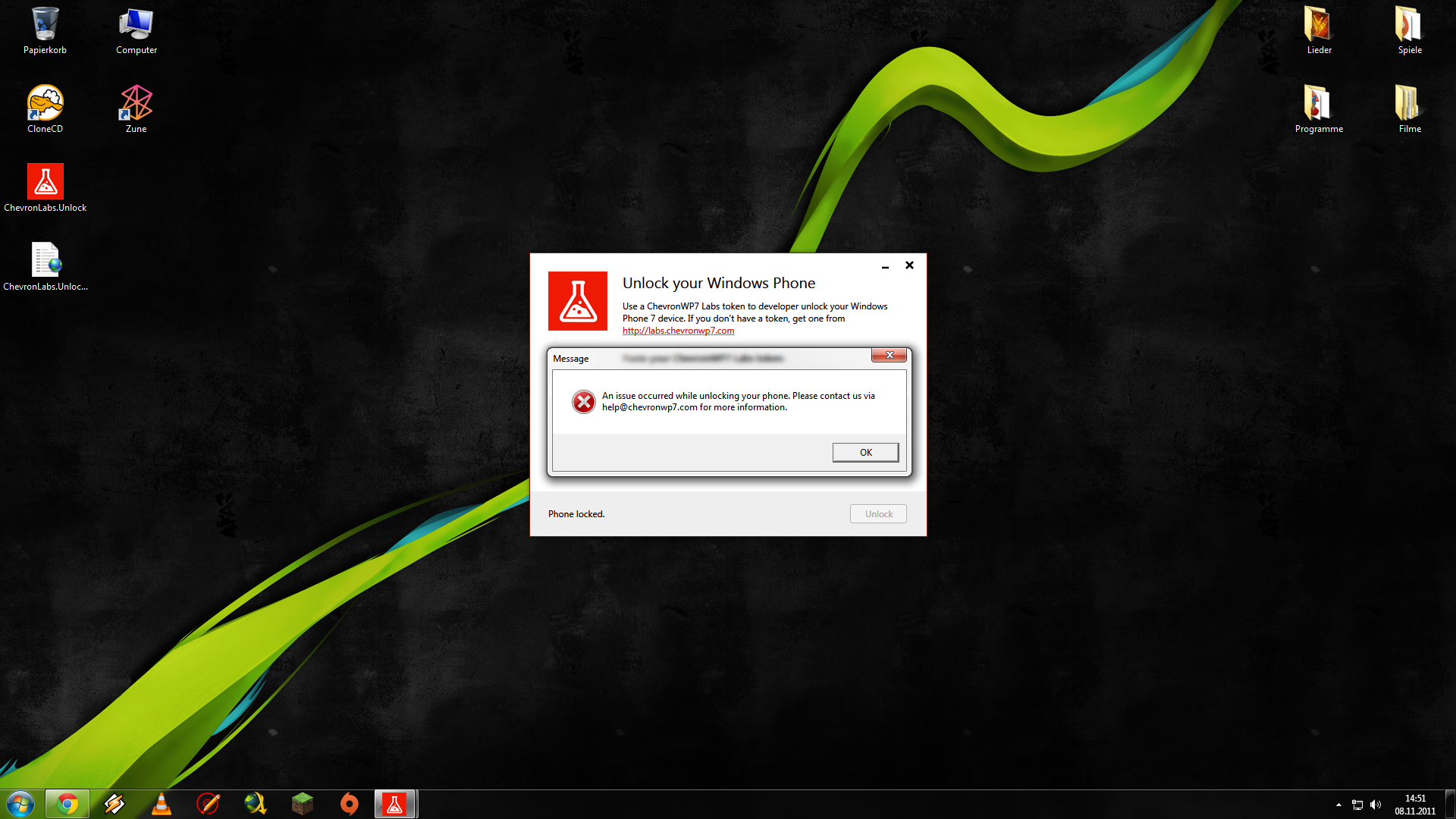Select the ChevronLabs.Unloc... document file icon
The image size is (1456, 819).
[45, 267]
